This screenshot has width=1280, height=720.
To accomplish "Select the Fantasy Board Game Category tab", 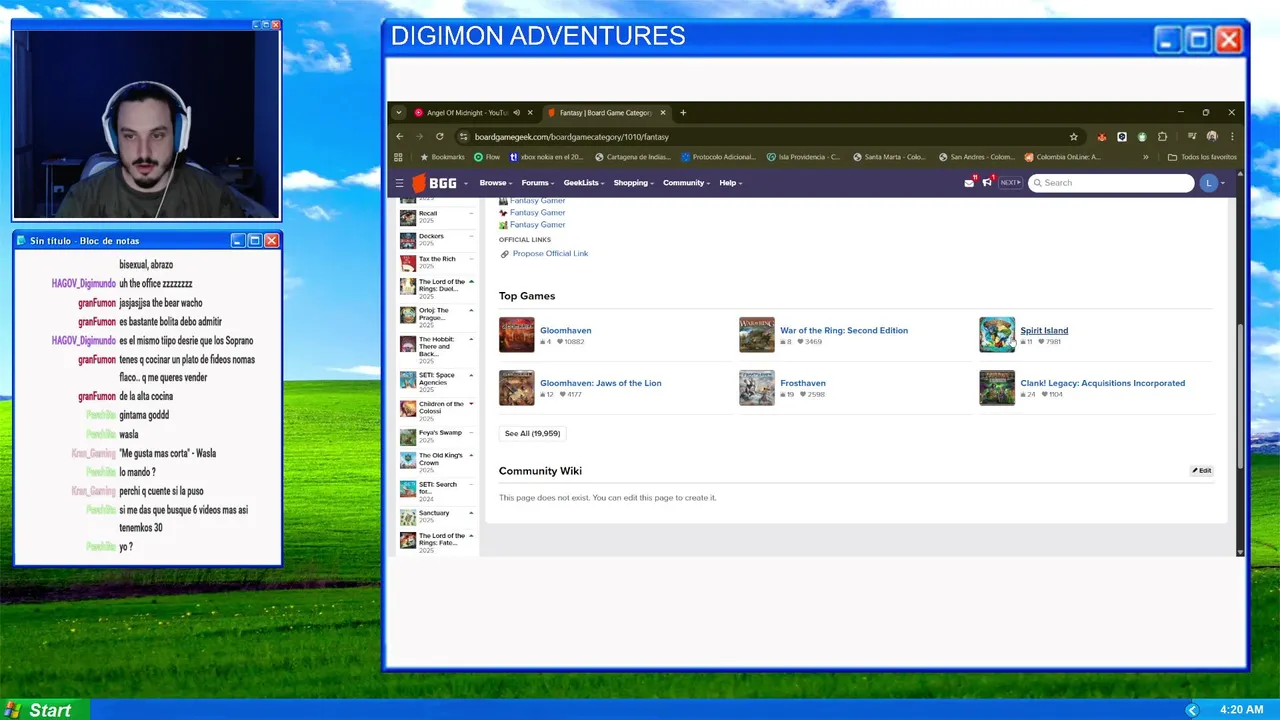I will click(x=605, y=113).
